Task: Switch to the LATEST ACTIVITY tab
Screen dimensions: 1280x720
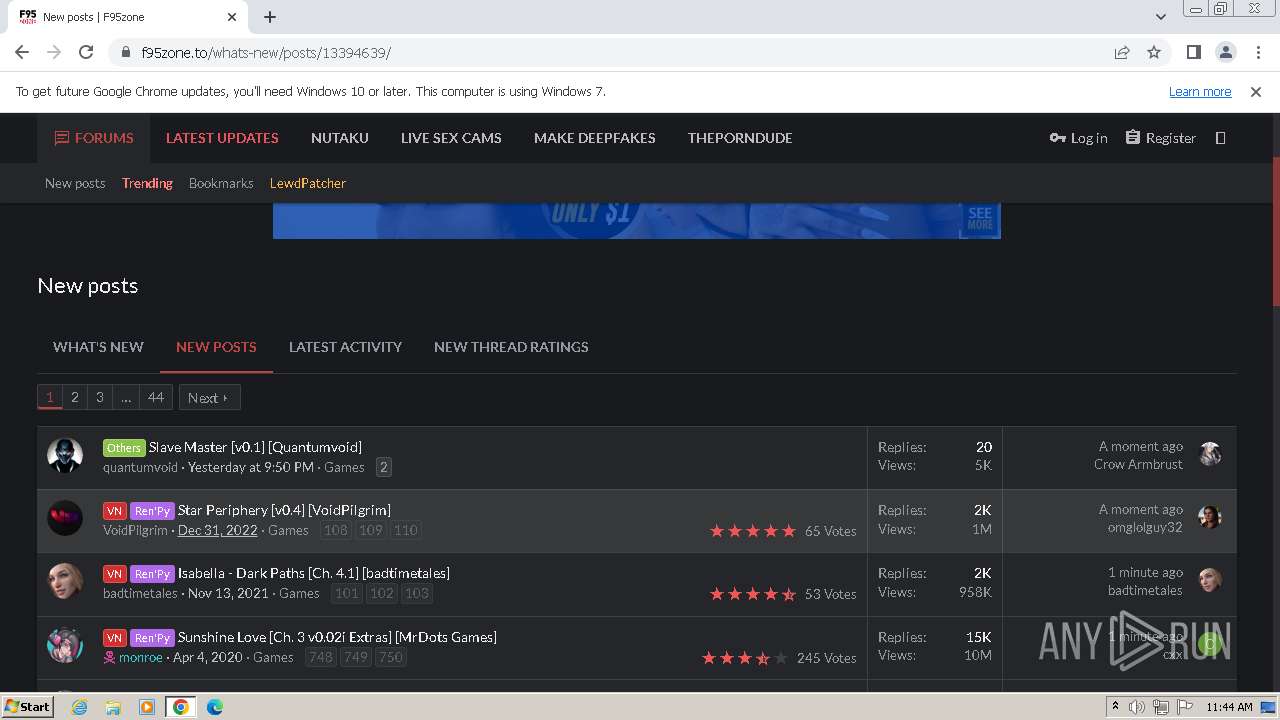Action: pyautogui.click(x=345, y=347)
